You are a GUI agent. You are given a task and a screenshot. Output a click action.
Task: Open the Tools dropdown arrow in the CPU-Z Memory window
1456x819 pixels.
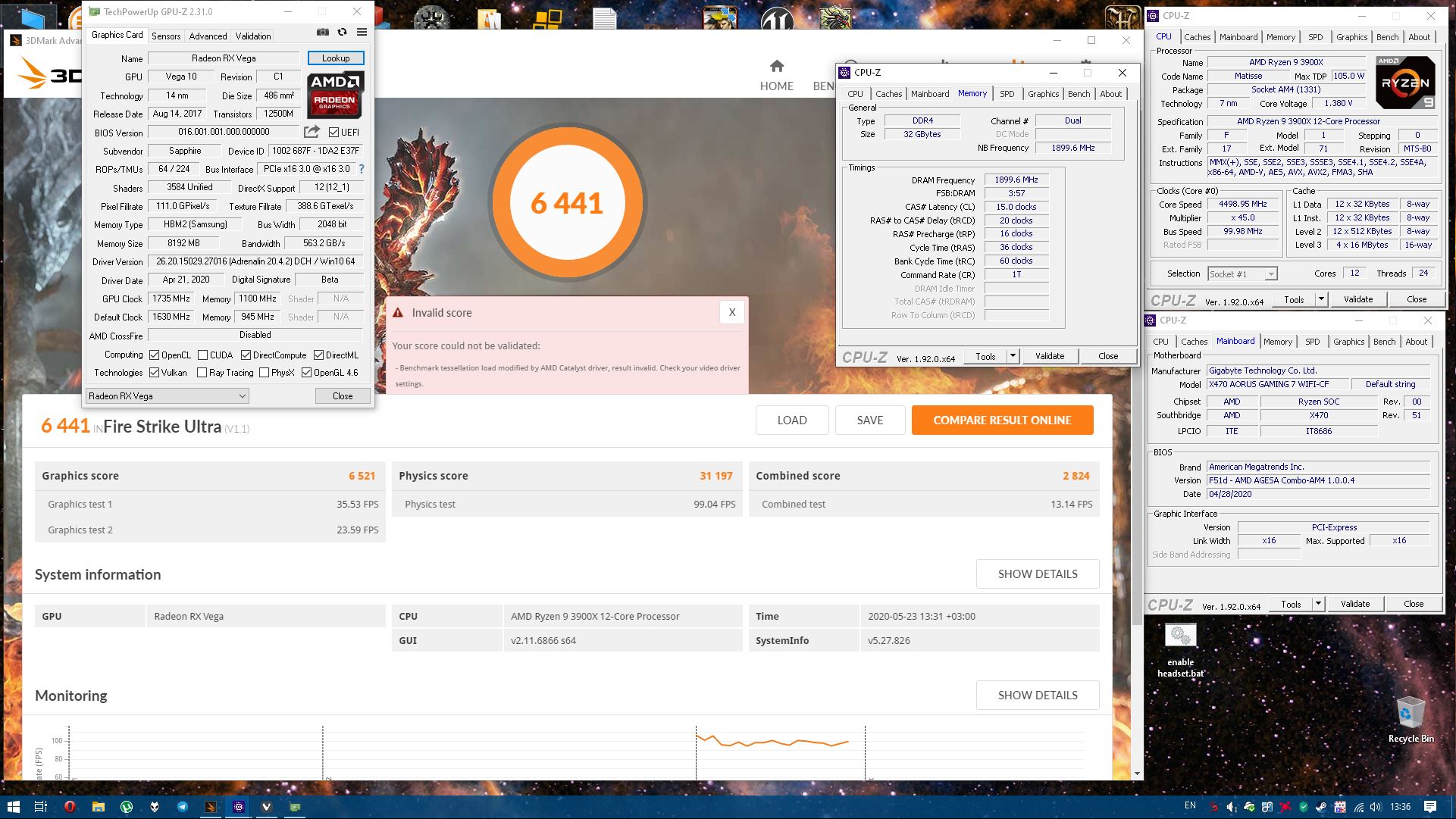pyautogui.click(x=1012, y=356)
